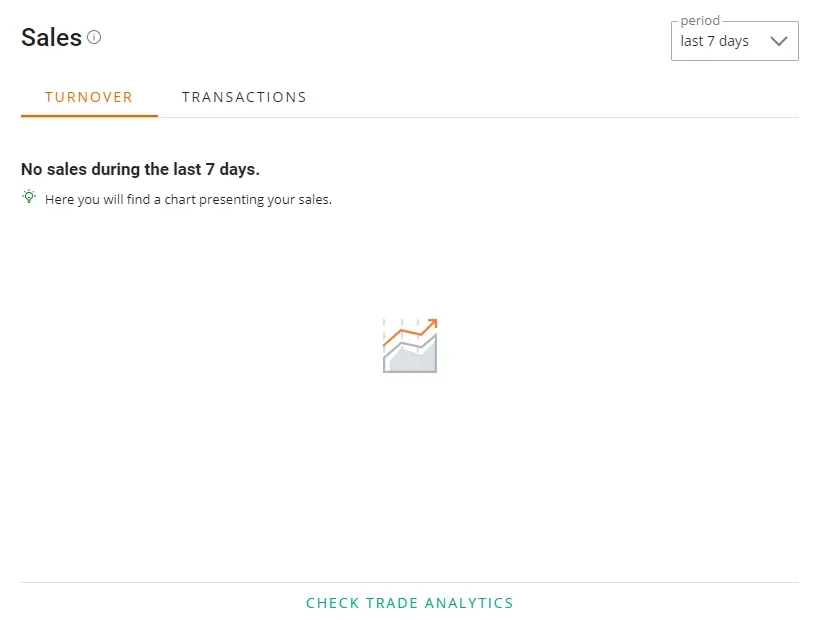Click the Sales section heading
819x620 pixels.
pyautogui.click(x=51, y=38)
